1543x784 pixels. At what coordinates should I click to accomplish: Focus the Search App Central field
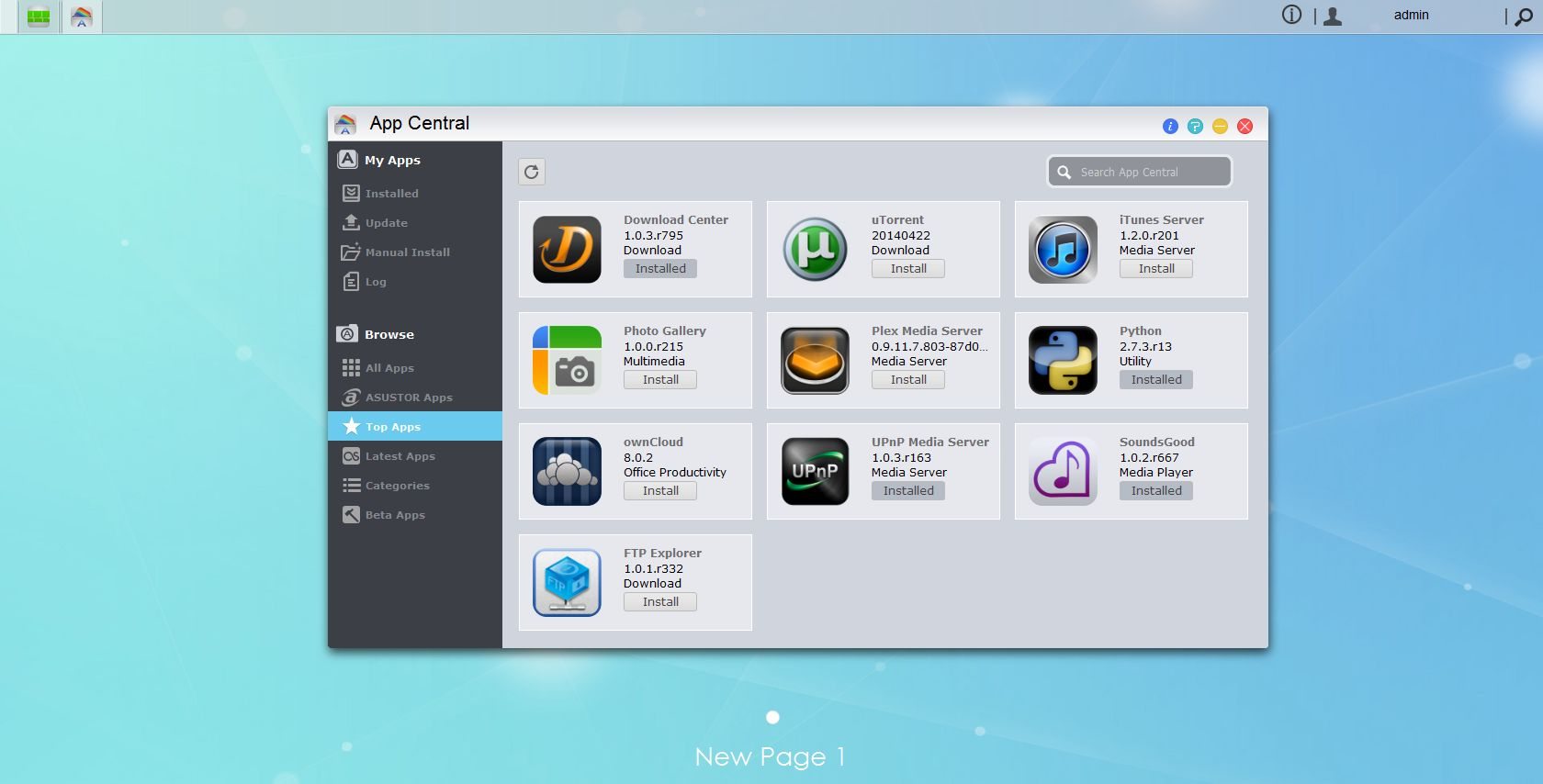(x=1140, y=172)
